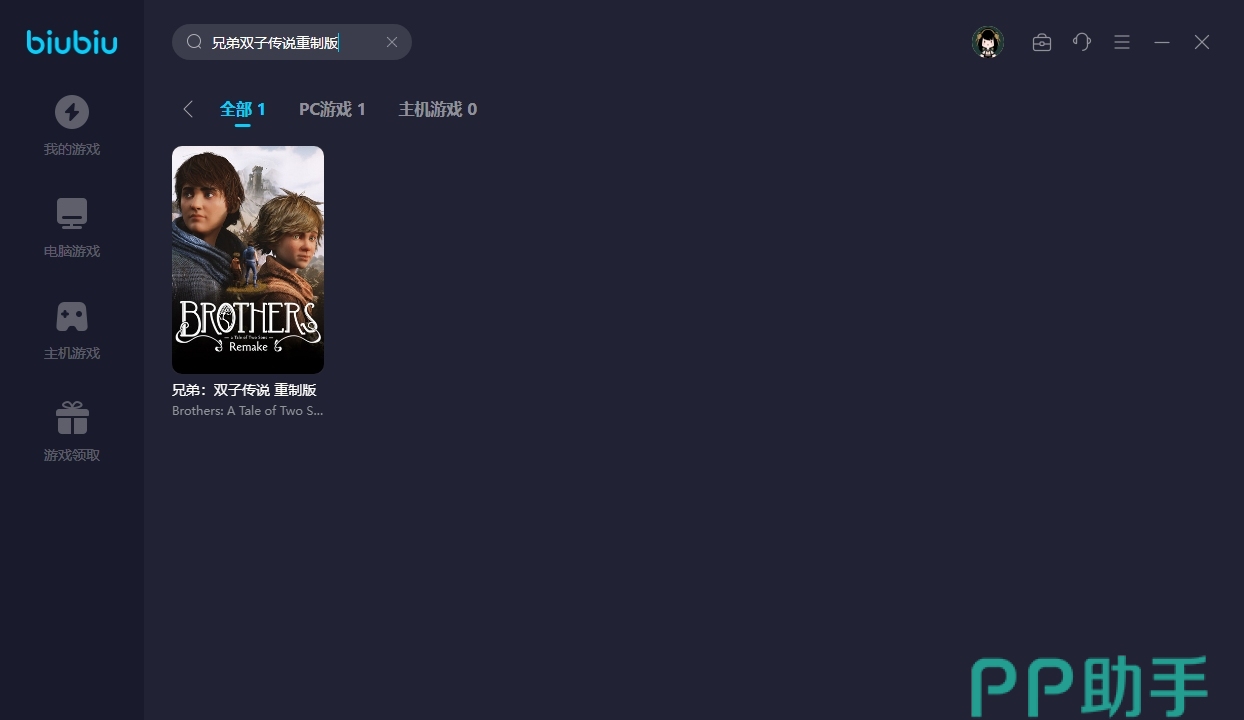
Task: Switch to the 主机游戏 0 tab
Action: [x=438, y=109]
